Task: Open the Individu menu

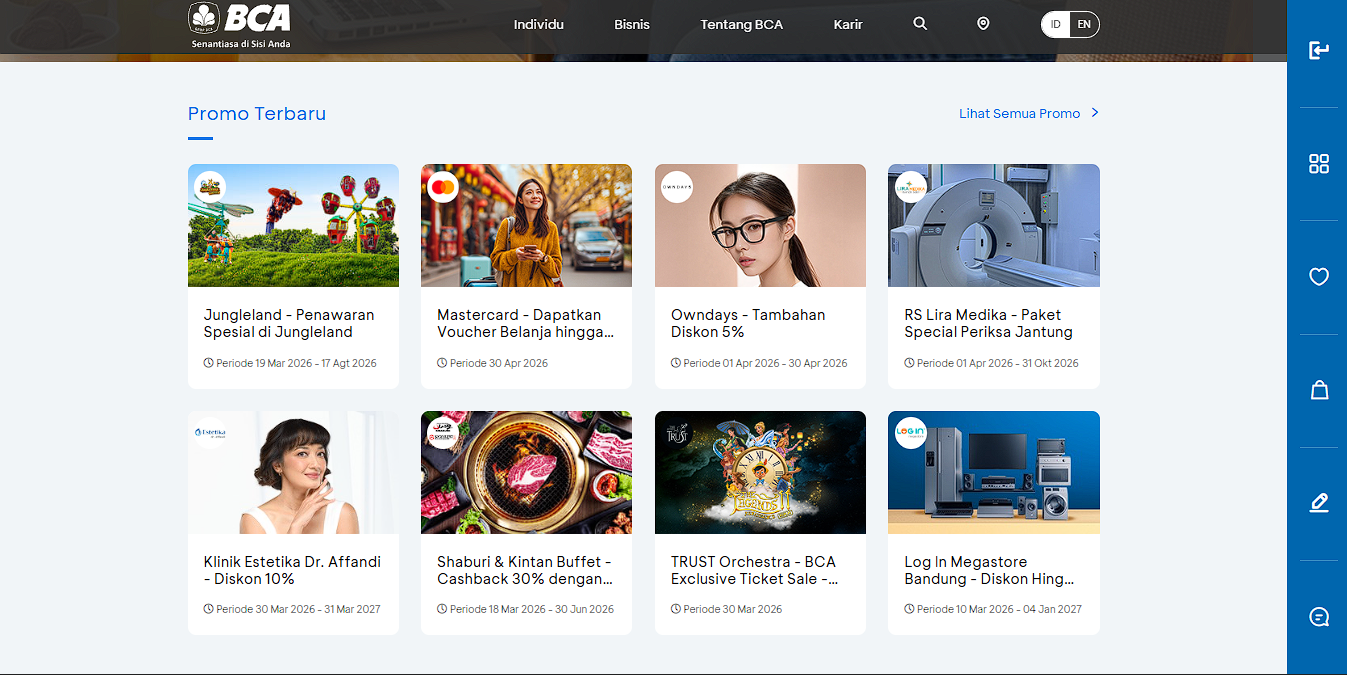Action: [539, 24]
